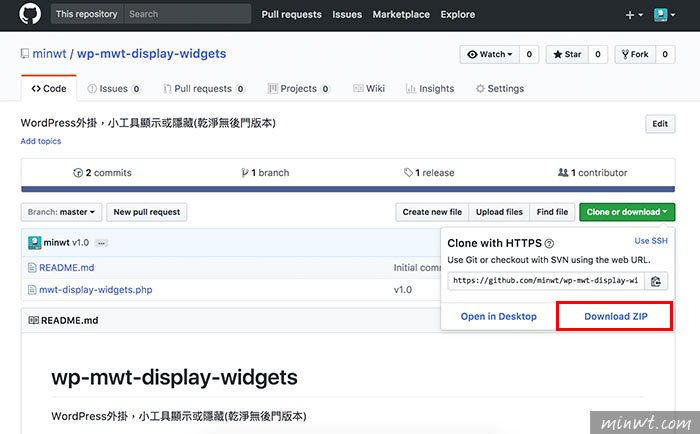
Task: Open the minwt owner profile link
Action: [49, 54]
